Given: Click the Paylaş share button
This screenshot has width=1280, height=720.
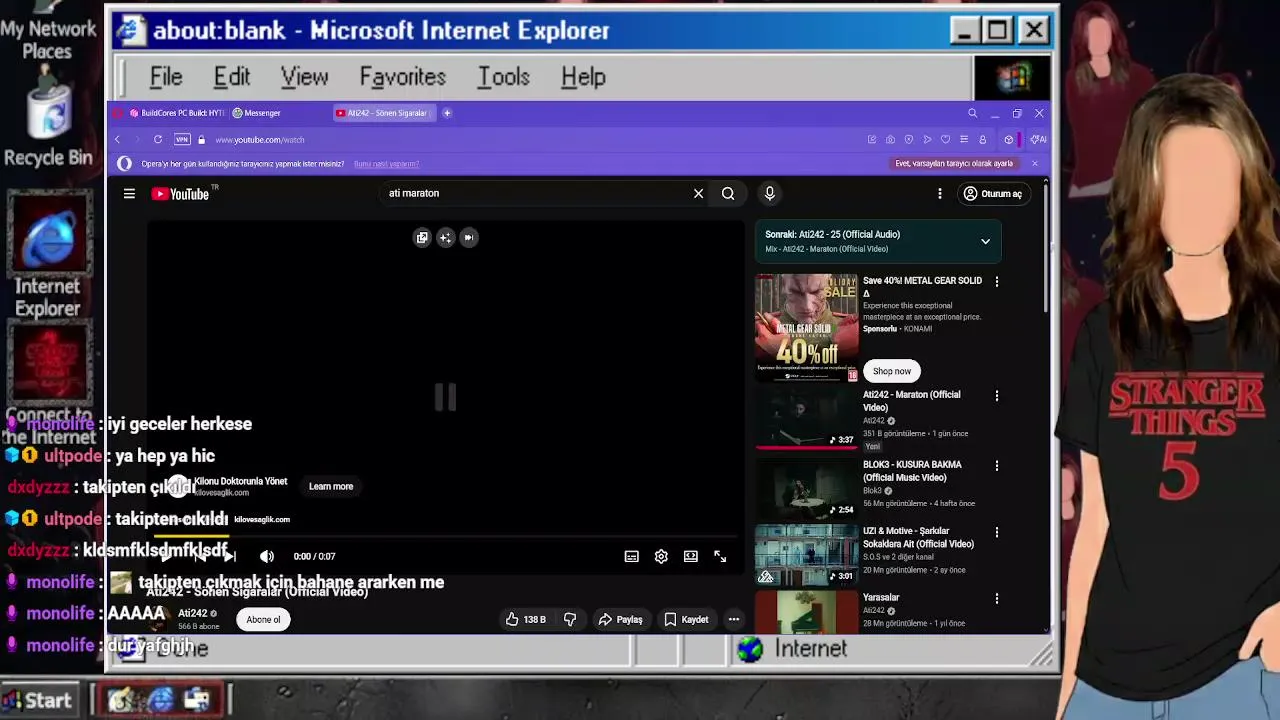Looking at the screenshot, I should (620, 620).
